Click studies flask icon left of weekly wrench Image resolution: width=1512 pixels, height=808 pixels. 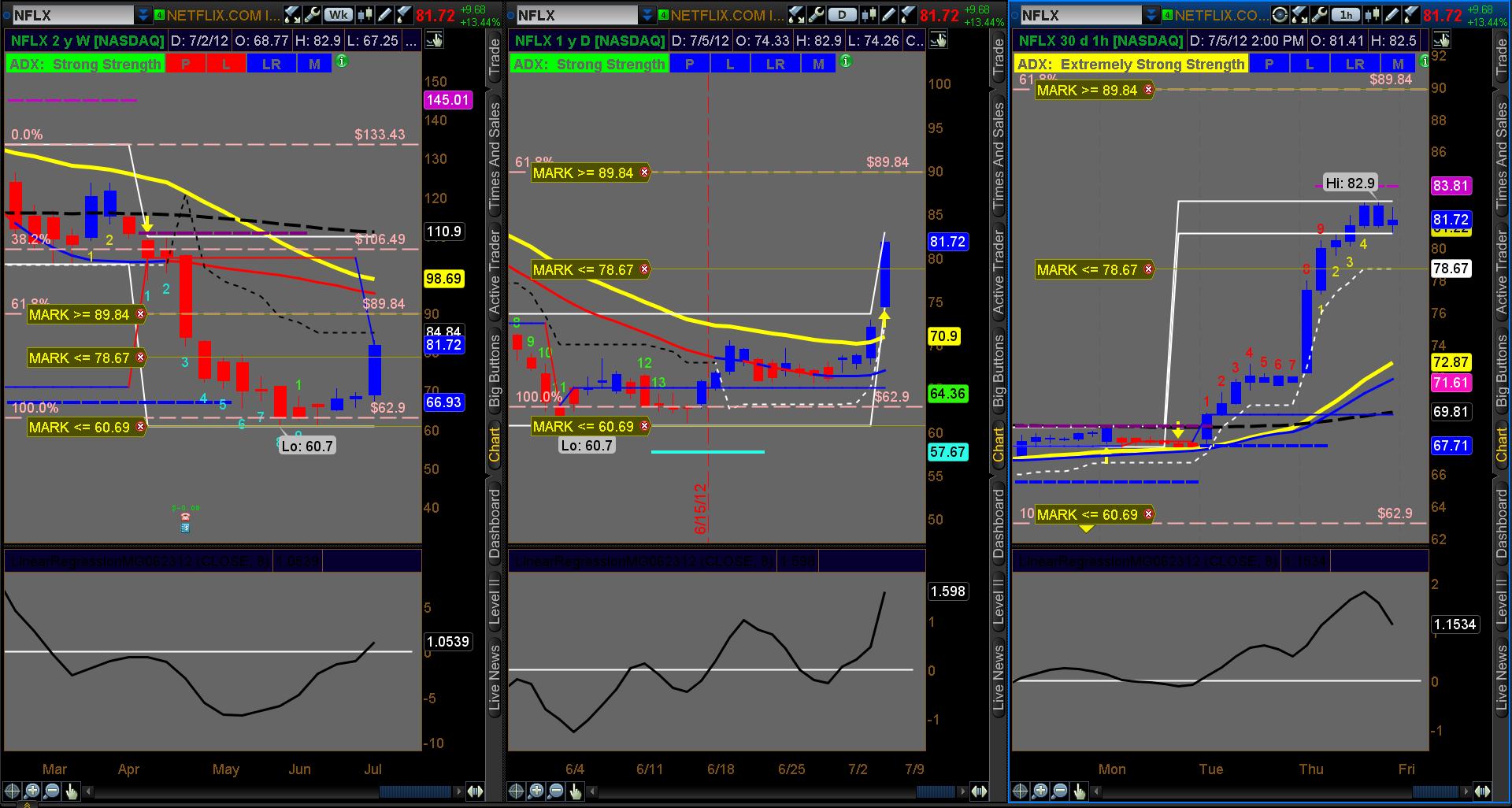[x=292, y=14]
